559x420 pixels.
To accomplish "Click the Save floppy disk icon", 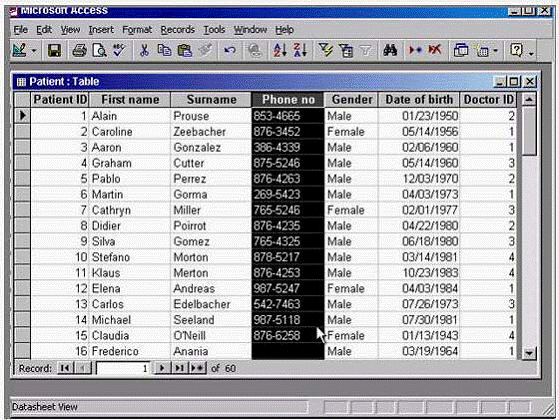I will tap(54, 50).
